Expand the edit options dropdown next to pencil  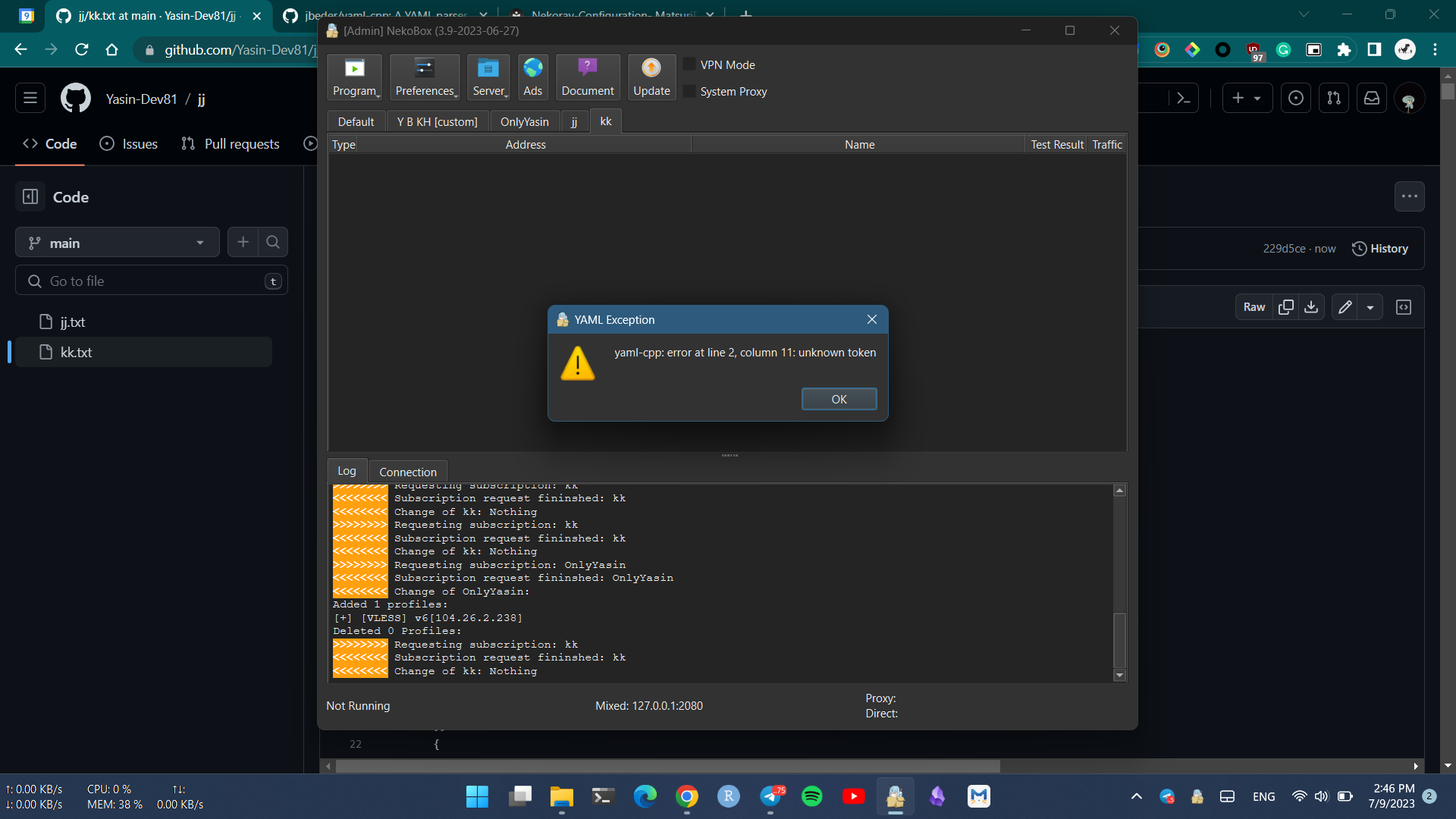1371,307
